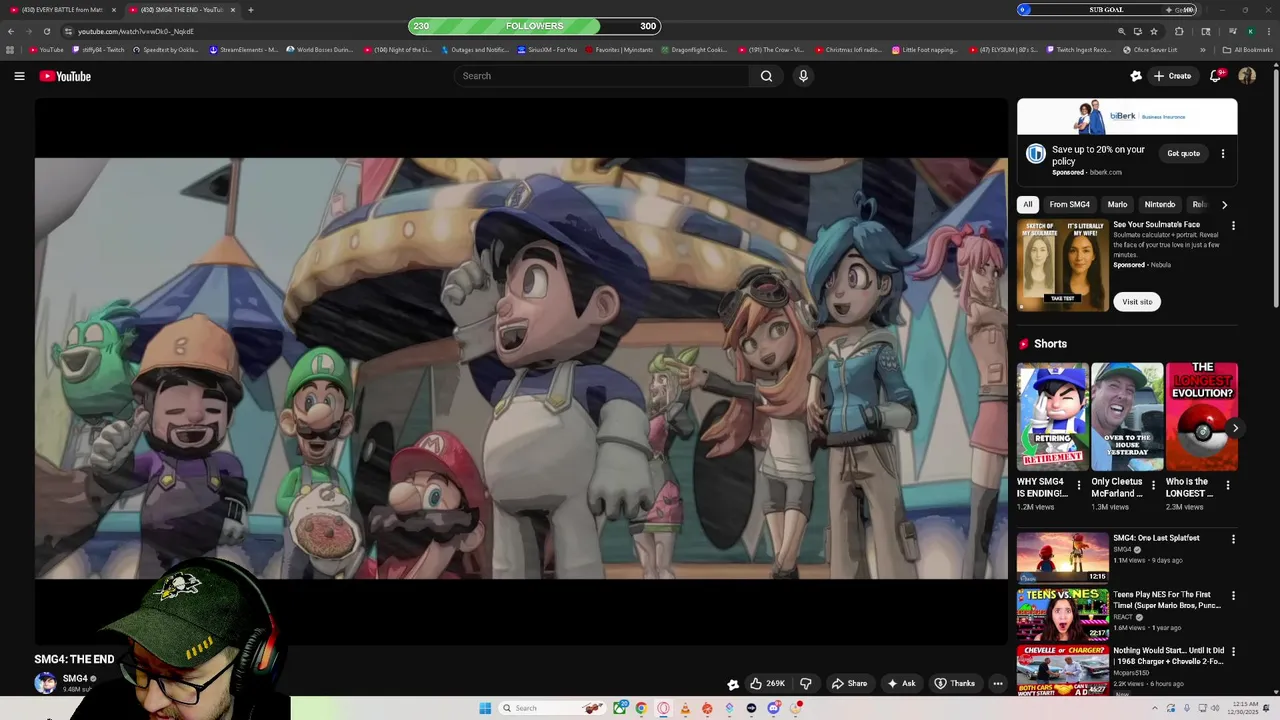Open Teens Play NES thumbnail

click(1063, 613)
